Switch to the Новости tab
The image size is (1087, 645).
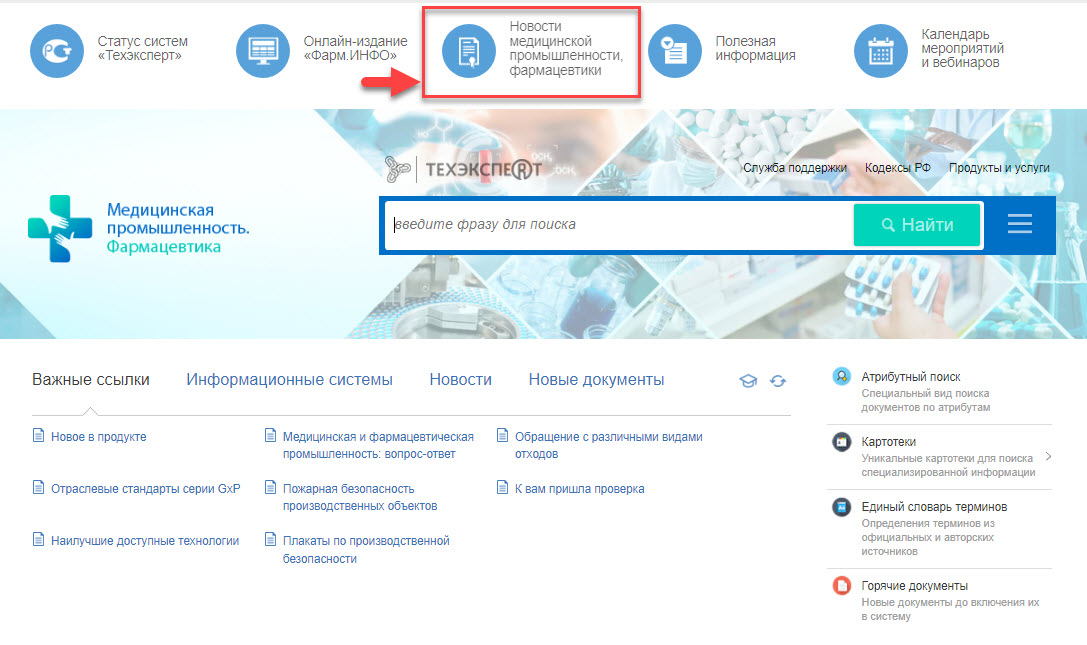tap(460, 380)
